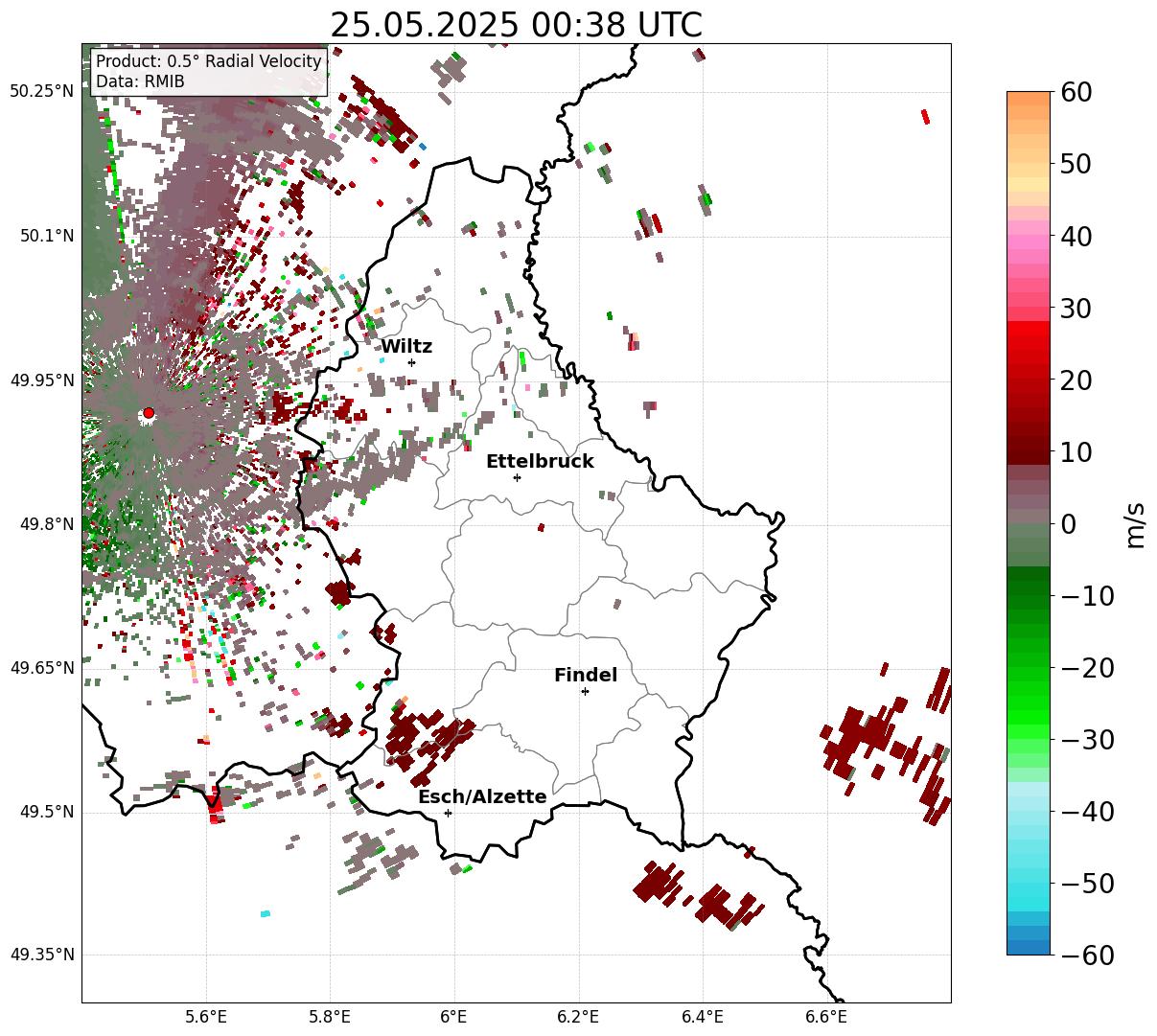The image size is (1157, 1036).
Task: Click the colorbar value 0
Action: click(1067, 523)
